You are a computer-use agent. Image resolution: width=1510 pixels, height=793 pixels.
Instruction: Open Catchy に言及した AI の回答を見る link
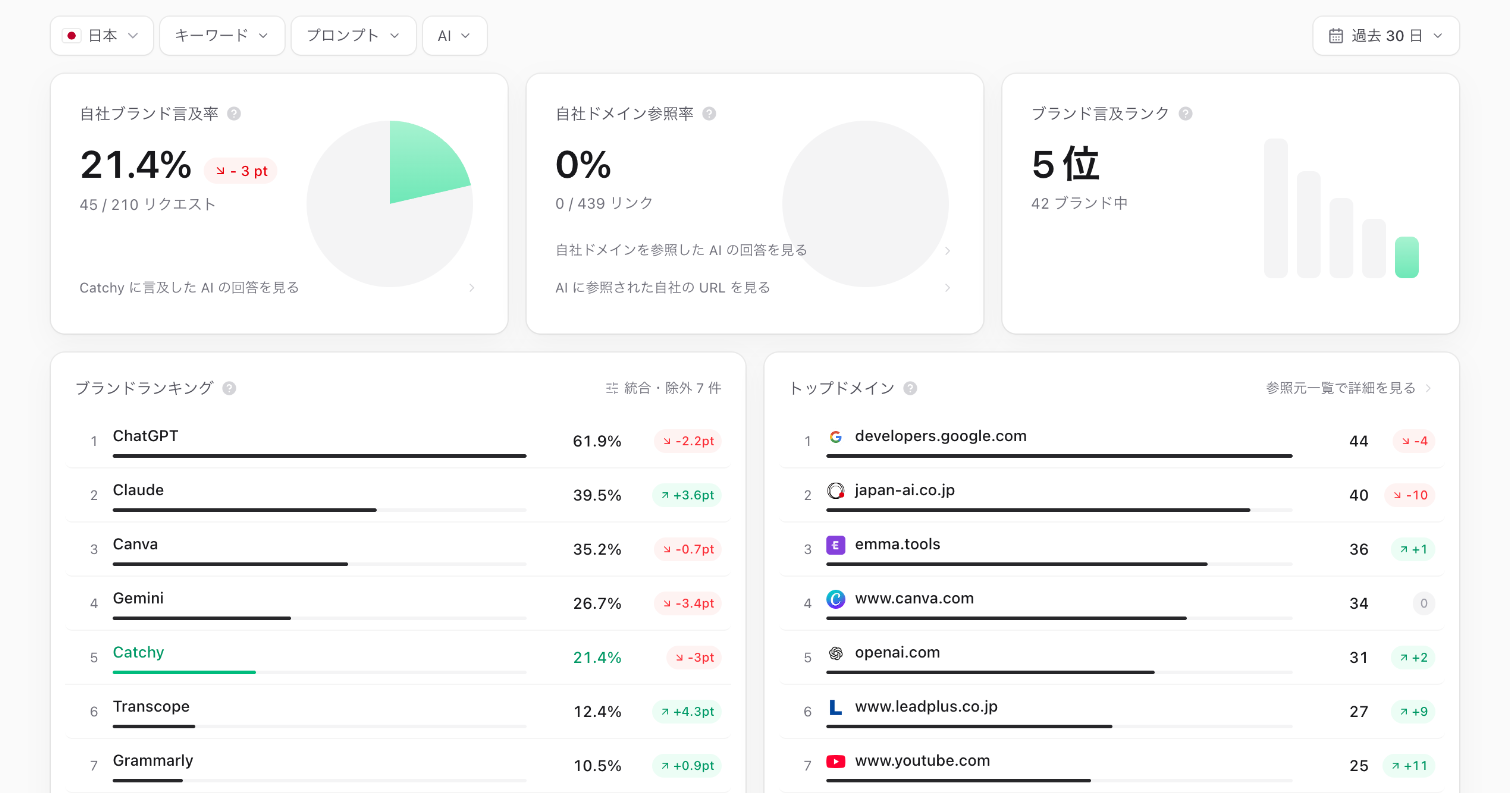pos(278,288)
